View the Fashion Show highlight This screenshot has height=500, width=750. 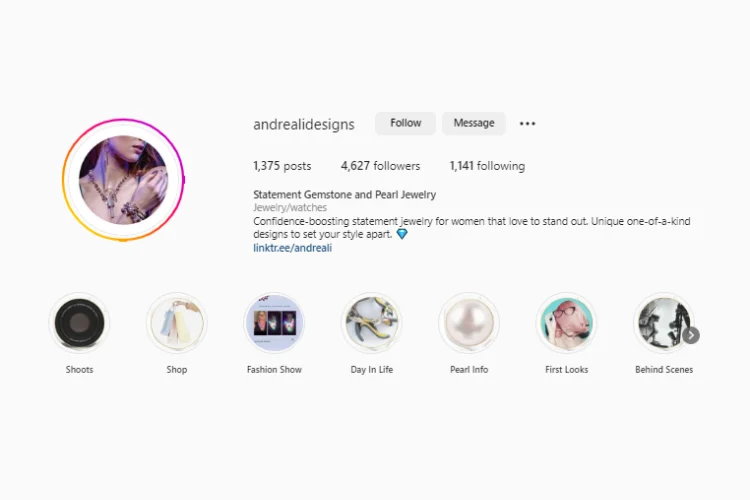tap(274, 323)
